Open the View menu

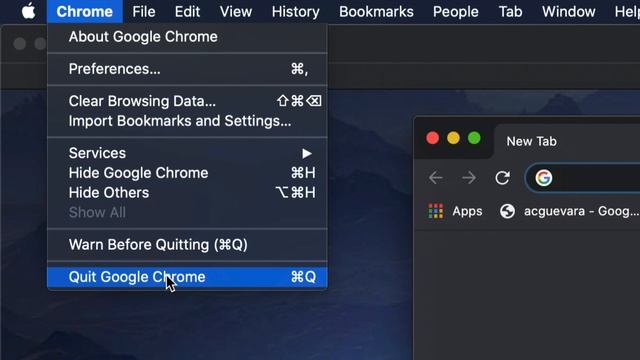point(236,11)
